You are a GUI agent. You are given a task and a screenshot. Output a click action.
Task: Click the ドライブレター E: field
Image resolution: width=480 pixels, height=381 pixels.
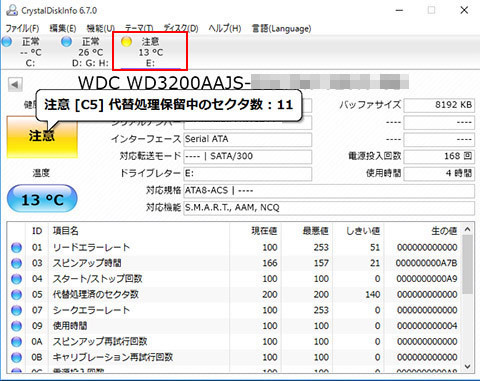(x=248, y=174)
